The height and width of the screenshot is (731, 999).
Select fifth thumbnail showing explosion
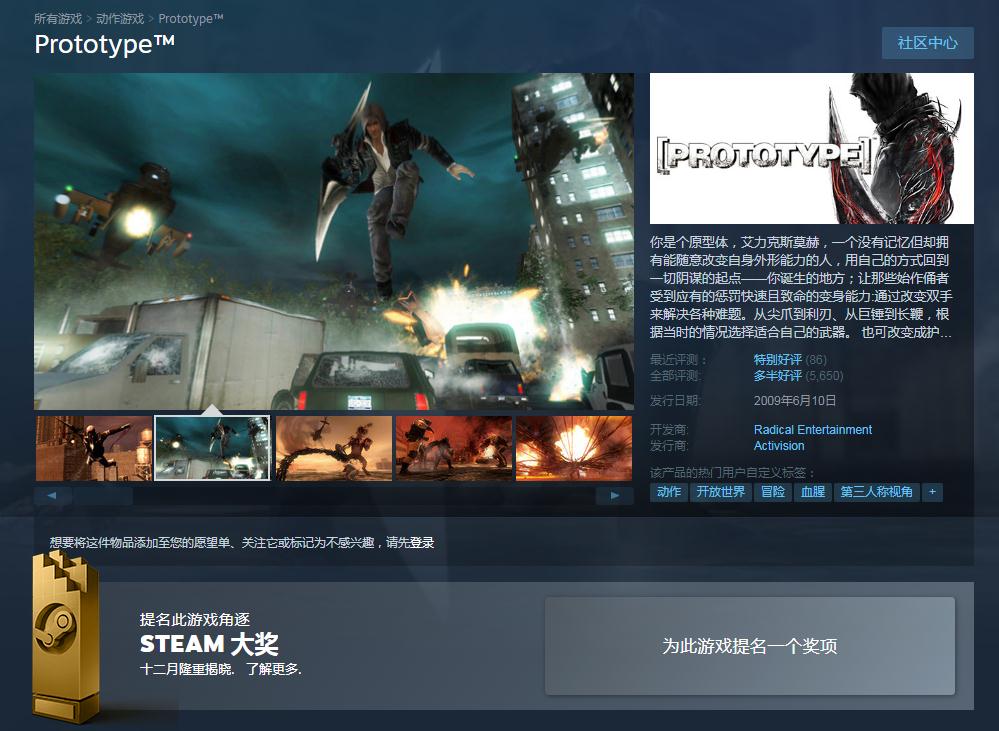[574, 448]
